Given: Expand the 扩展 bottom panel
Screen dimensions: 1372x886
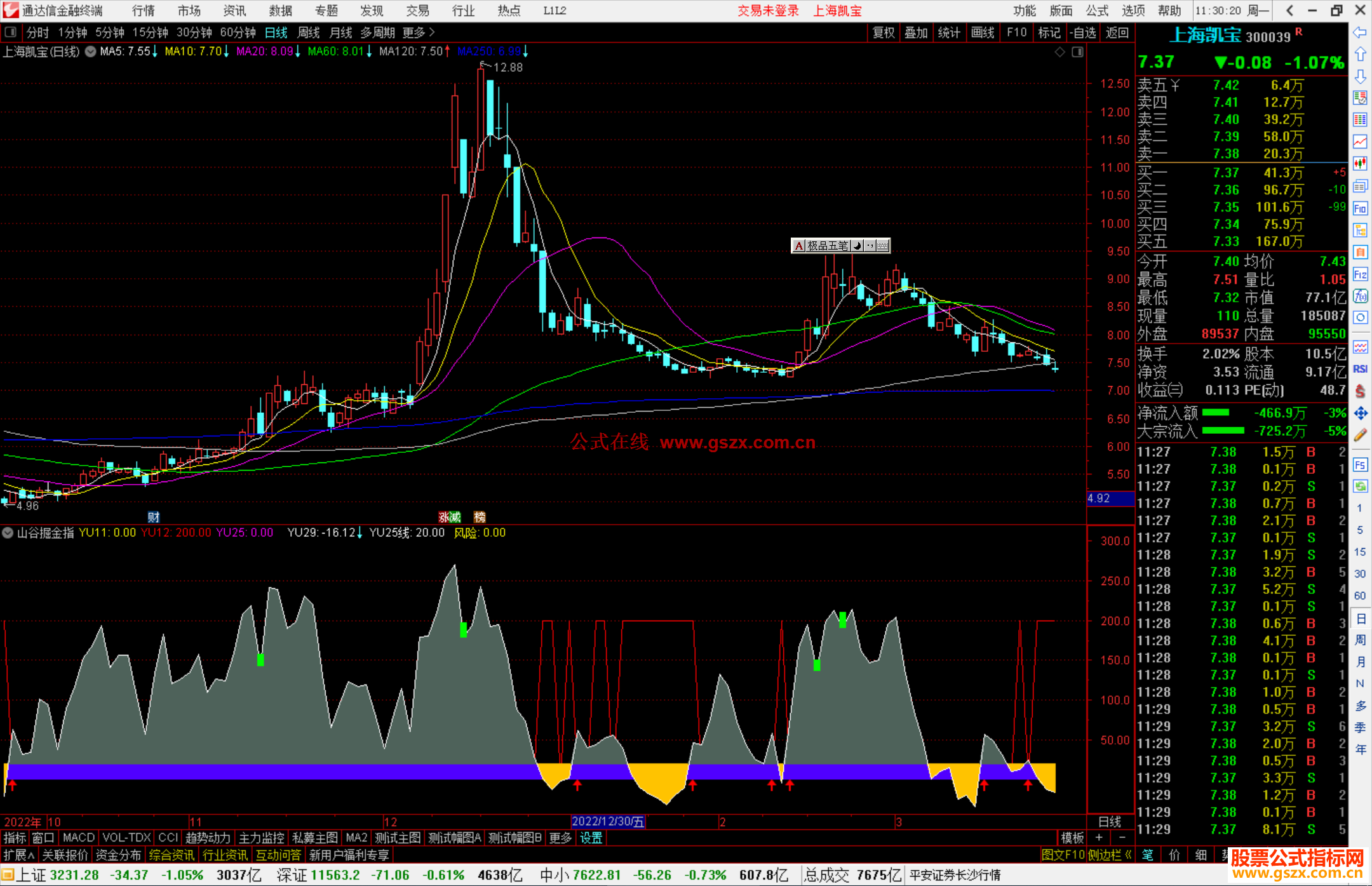Looking at the screenshot, I should [x=18, y=855].
